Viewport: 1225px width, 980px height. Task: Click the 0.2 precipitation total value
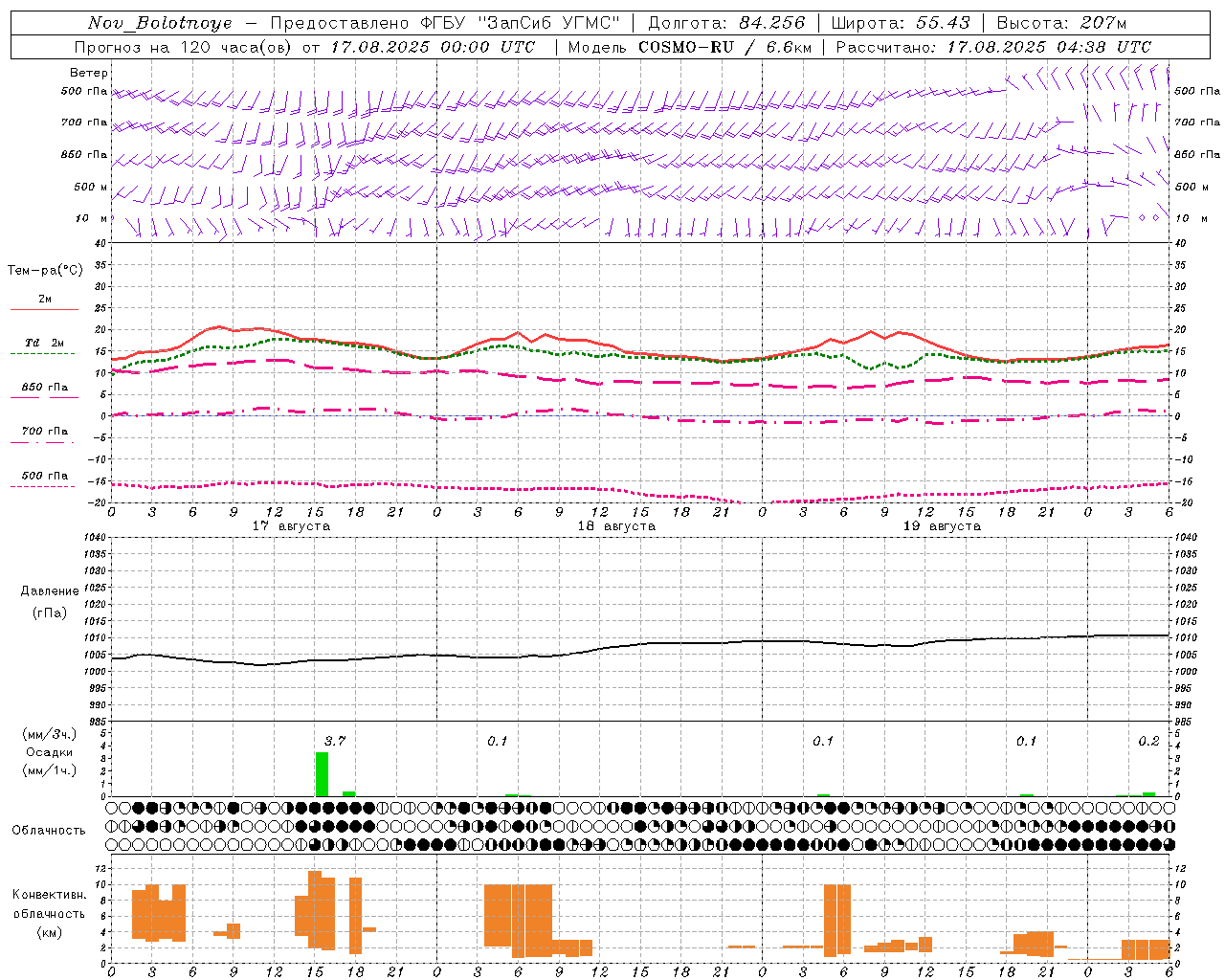point(1148,741)
